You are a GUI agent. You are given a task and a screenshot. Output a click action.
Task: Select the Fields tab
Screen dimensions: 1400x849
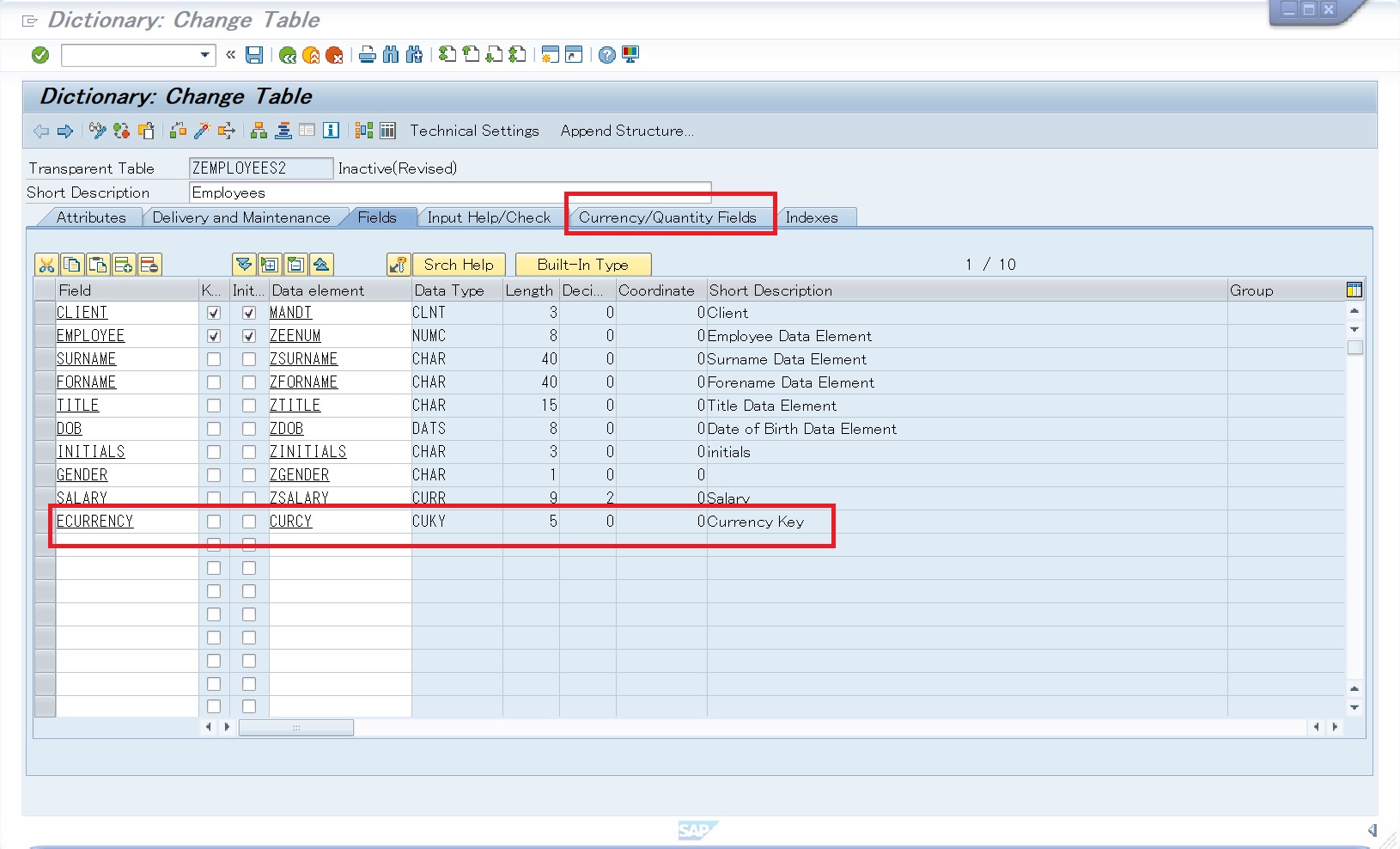[377, 217]
